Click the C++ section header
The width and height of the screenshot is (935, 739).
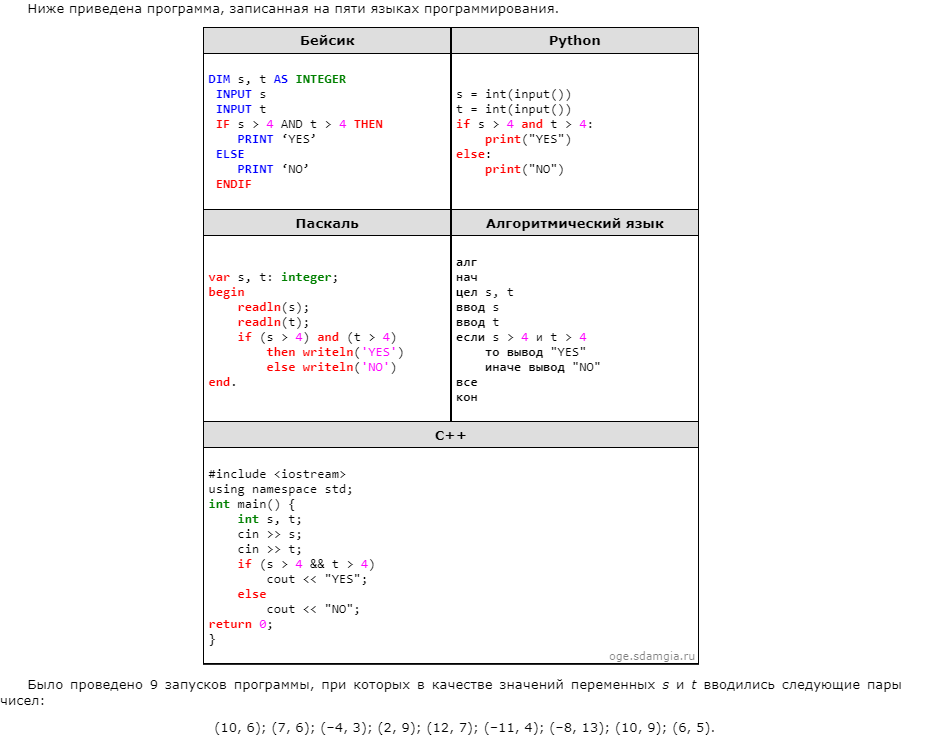click(x=450, y=435)
